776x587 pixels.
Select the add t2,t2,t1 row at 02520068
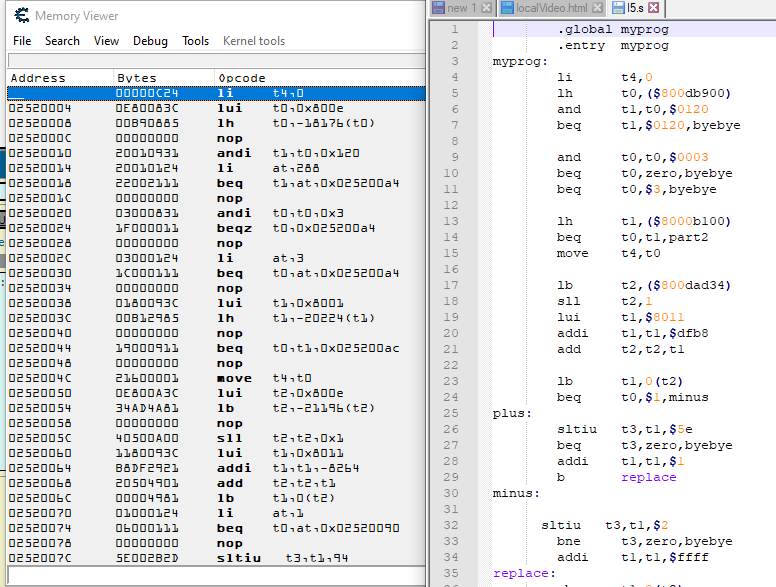point(216,483)
